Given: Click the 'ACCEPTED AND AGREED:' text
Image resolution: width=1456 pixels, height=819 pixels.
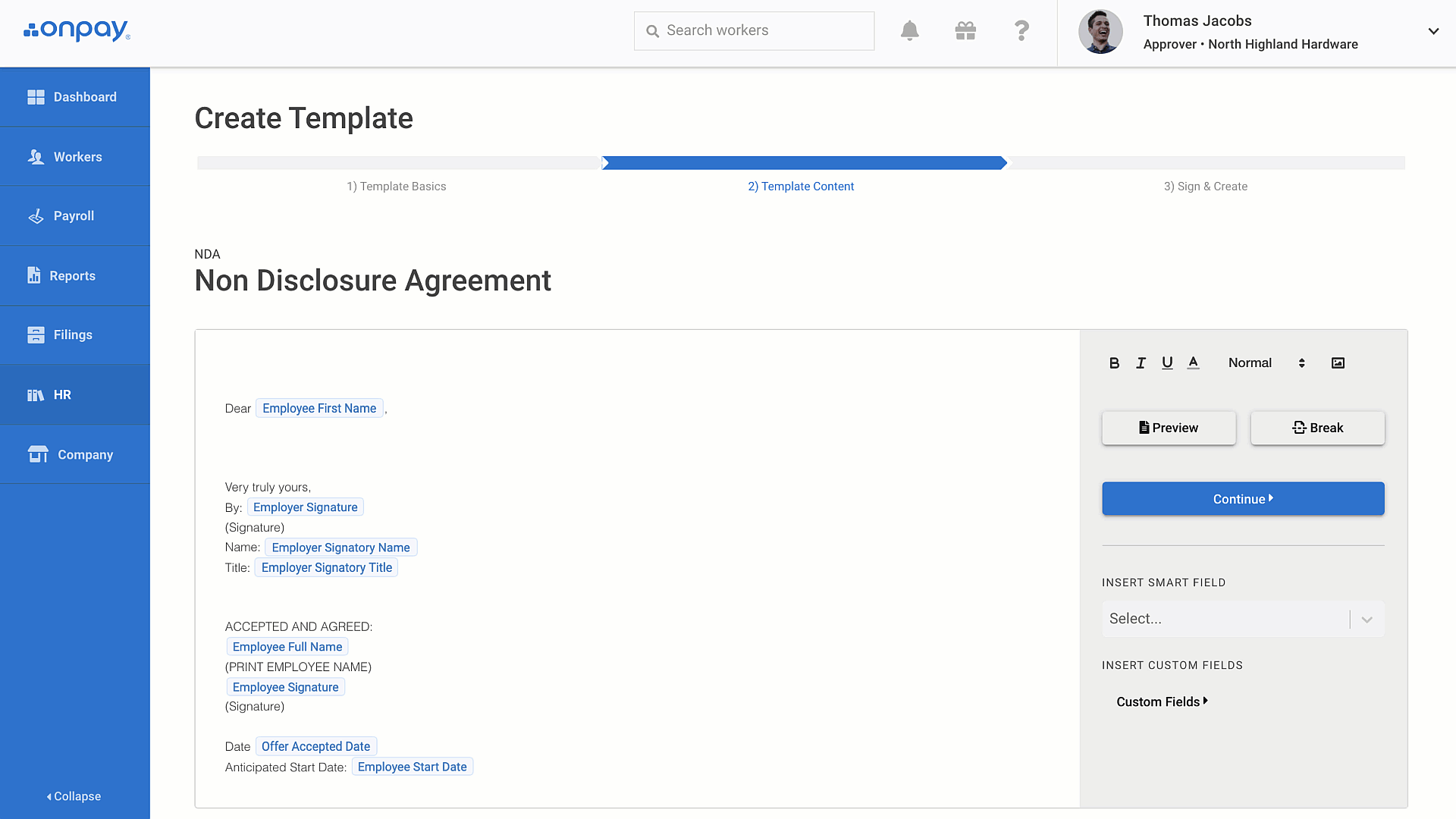Looking at the screenshot, I should [x=299, y=627].
